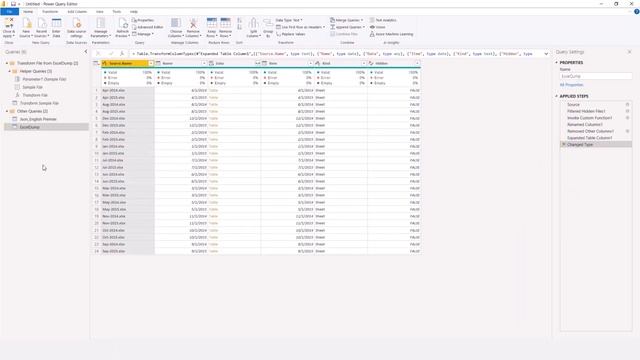
Task: Open Data Type: Text dropdown
Action: coord(289,20)
